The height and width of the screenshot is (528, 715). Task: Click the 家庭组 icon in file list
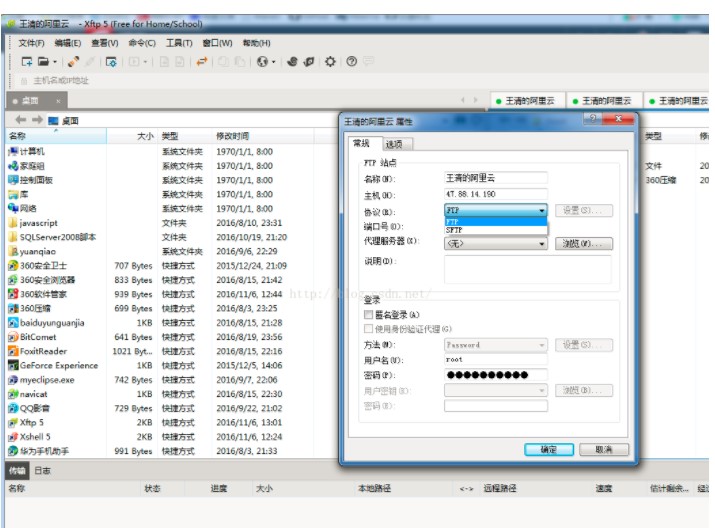(x=13, y=166)
